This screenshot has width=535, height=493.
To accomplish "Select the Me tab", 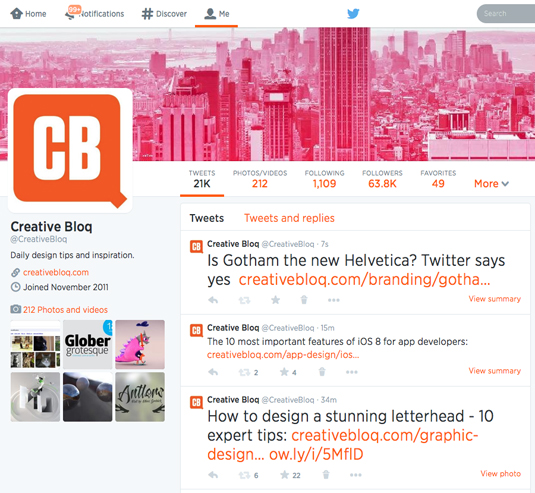I will [216, 14].
